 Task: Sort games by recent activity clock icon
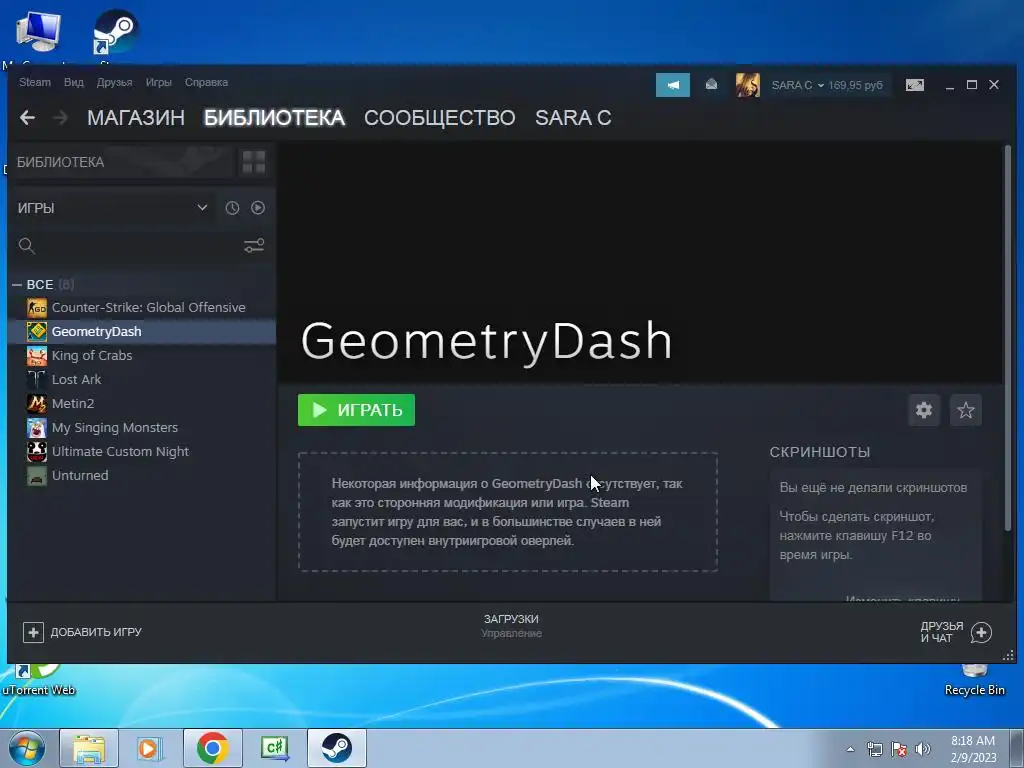232,208
